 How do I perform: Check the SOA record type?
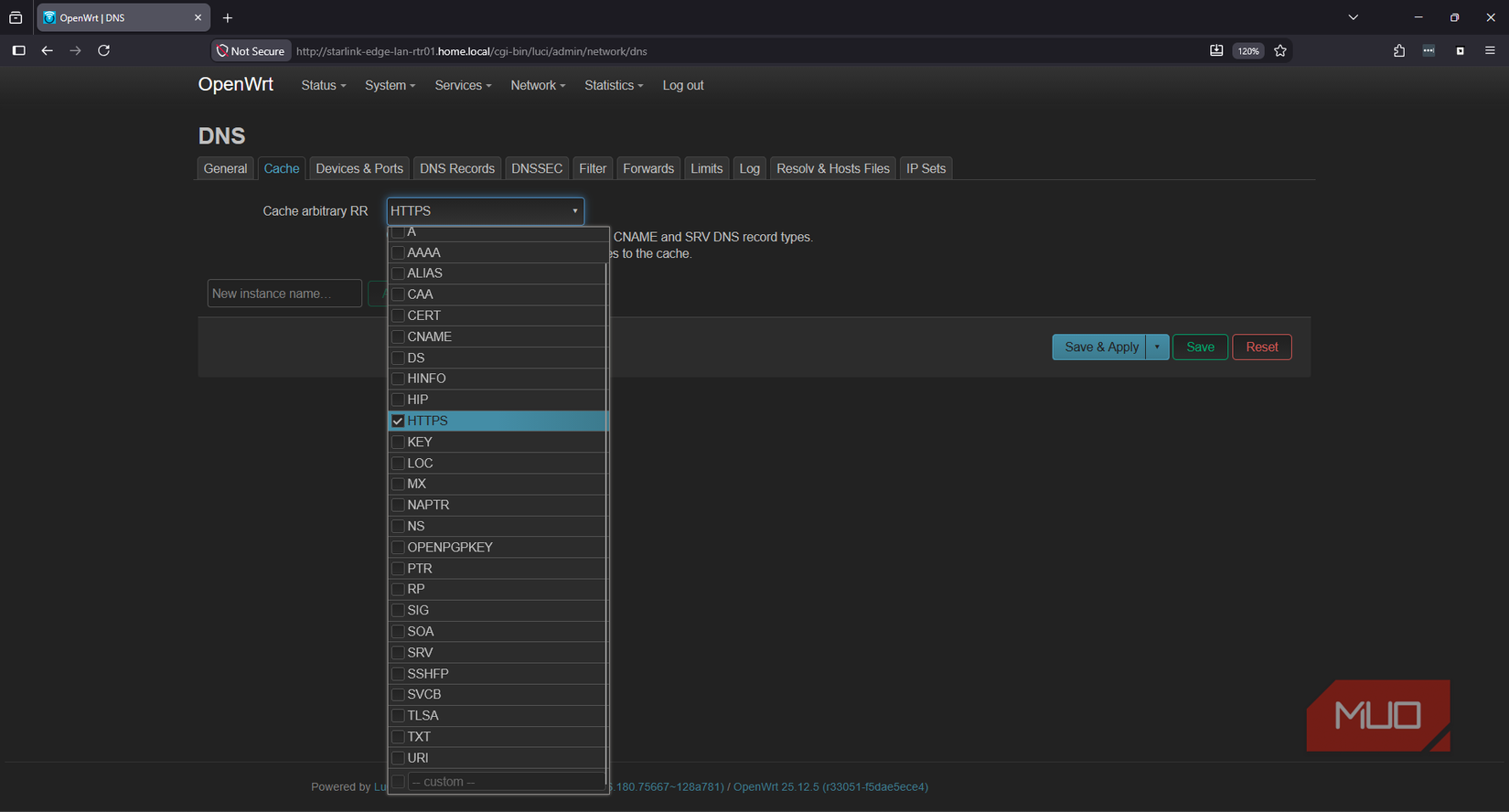[x=398, y=632]
